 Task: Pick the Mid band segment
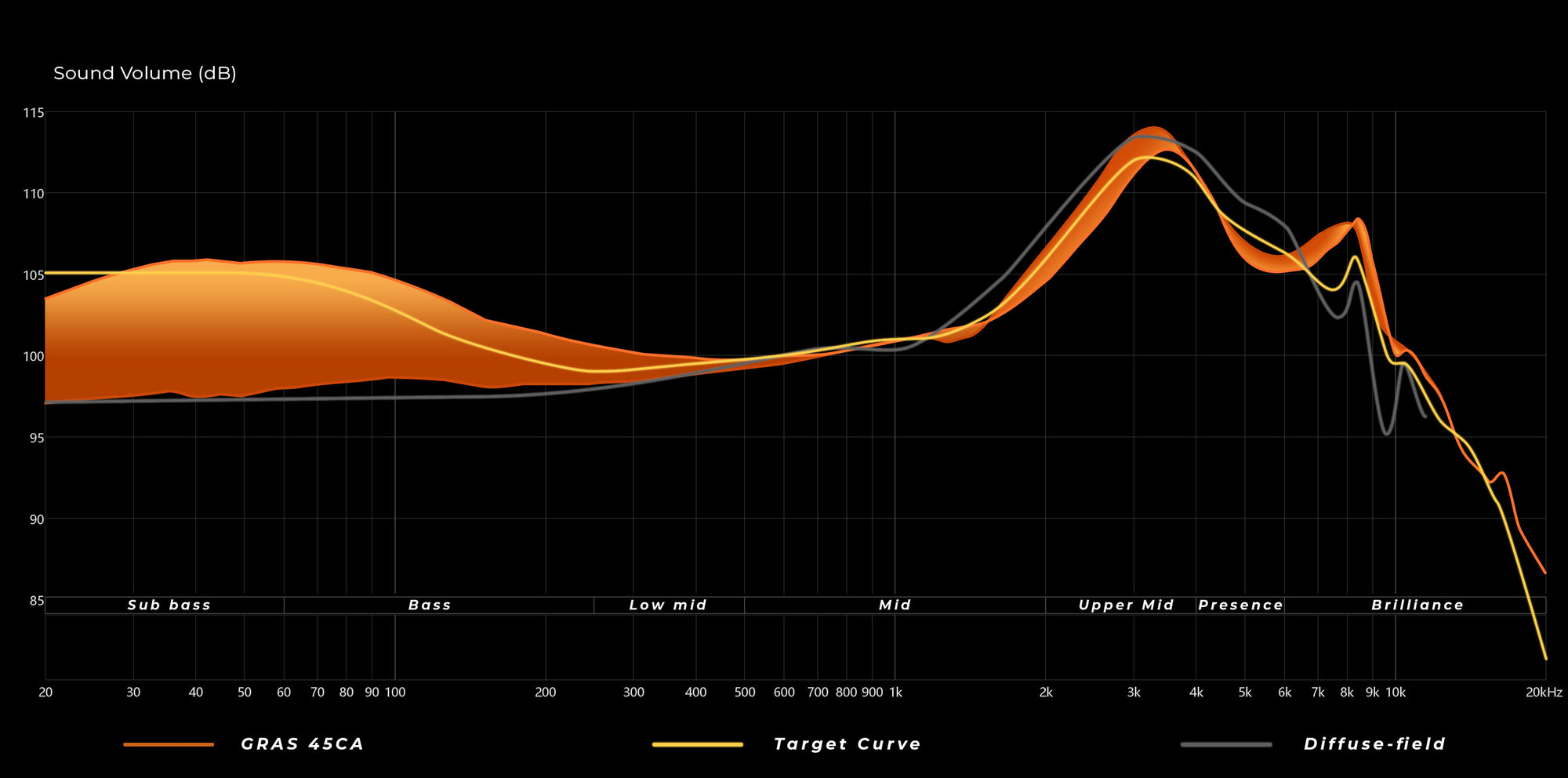coord(895,605)
